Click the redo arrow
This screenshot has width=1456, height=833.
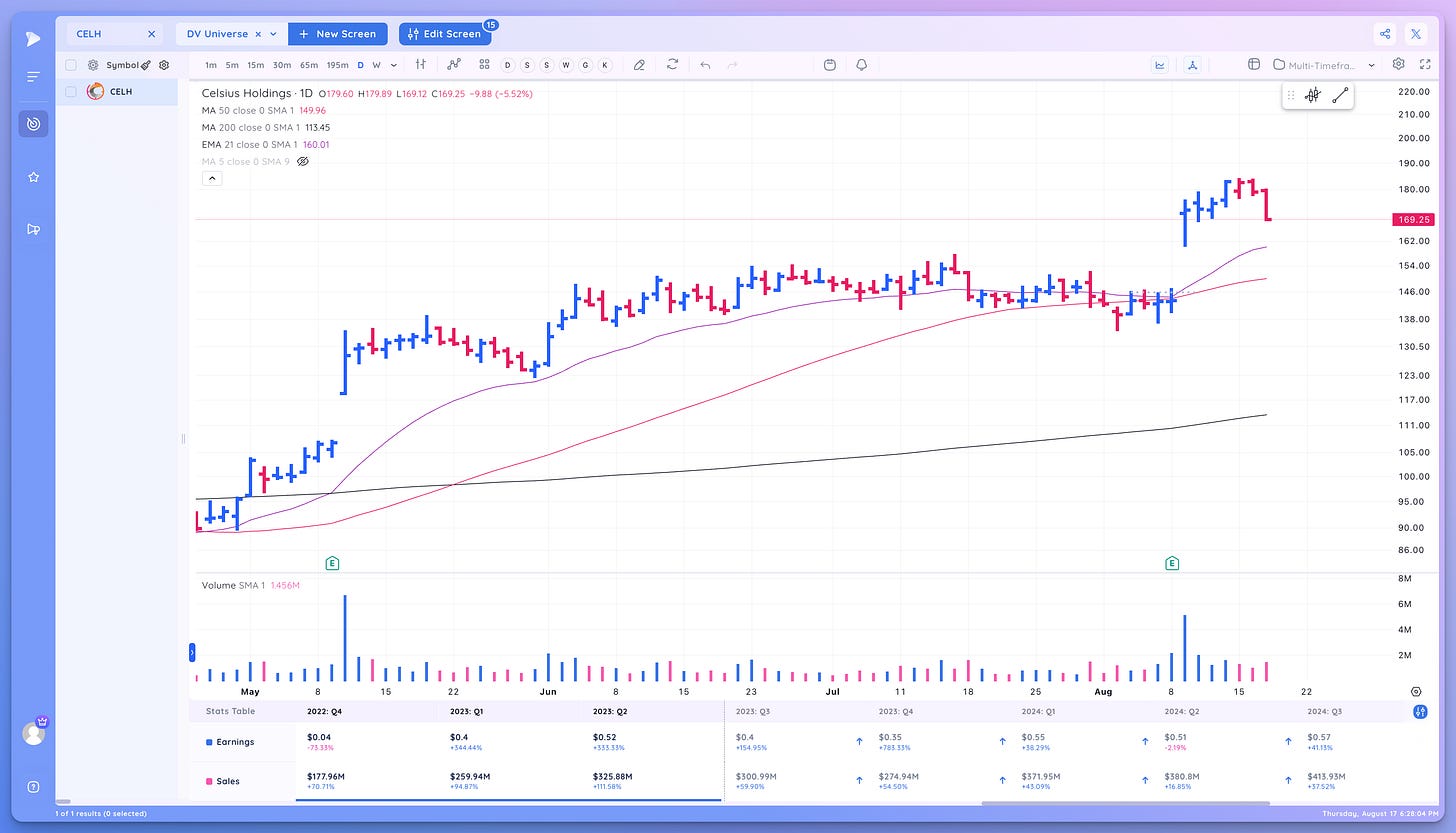click(732, 64)
